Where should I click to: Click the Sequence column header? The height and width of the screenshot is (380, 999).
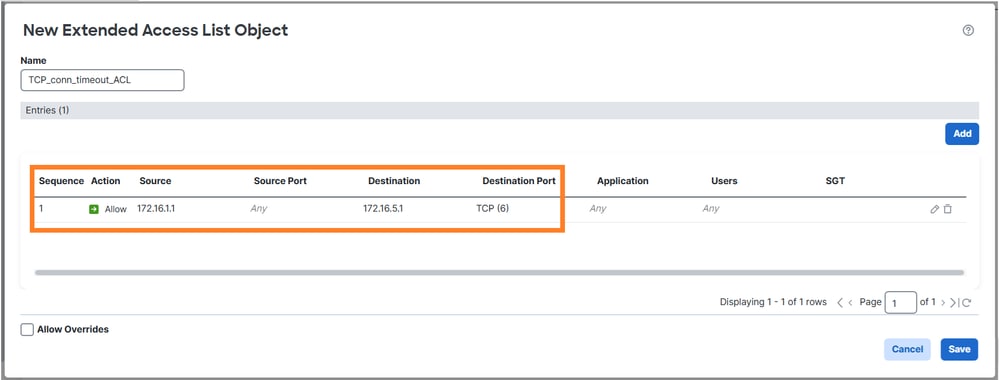coord(61,181)
